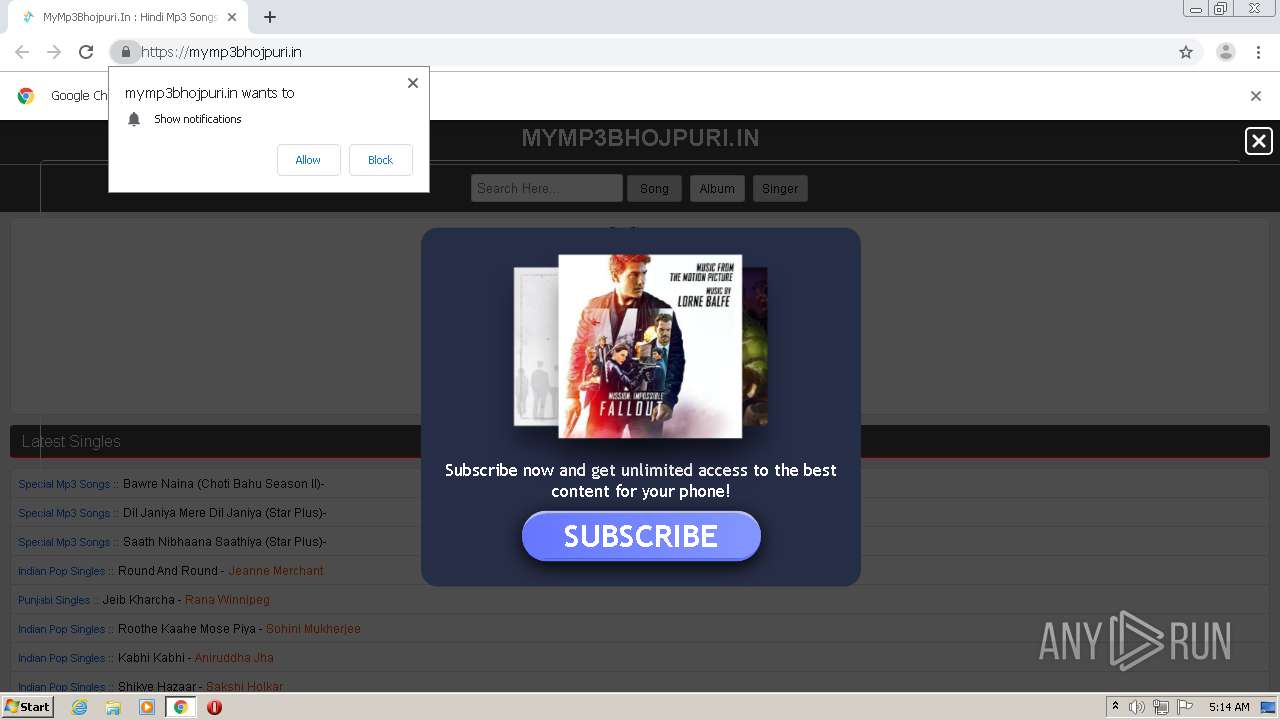Reload the page using the refresh icon
Viewport: 1280px width, 720px height.
point(86,52)
